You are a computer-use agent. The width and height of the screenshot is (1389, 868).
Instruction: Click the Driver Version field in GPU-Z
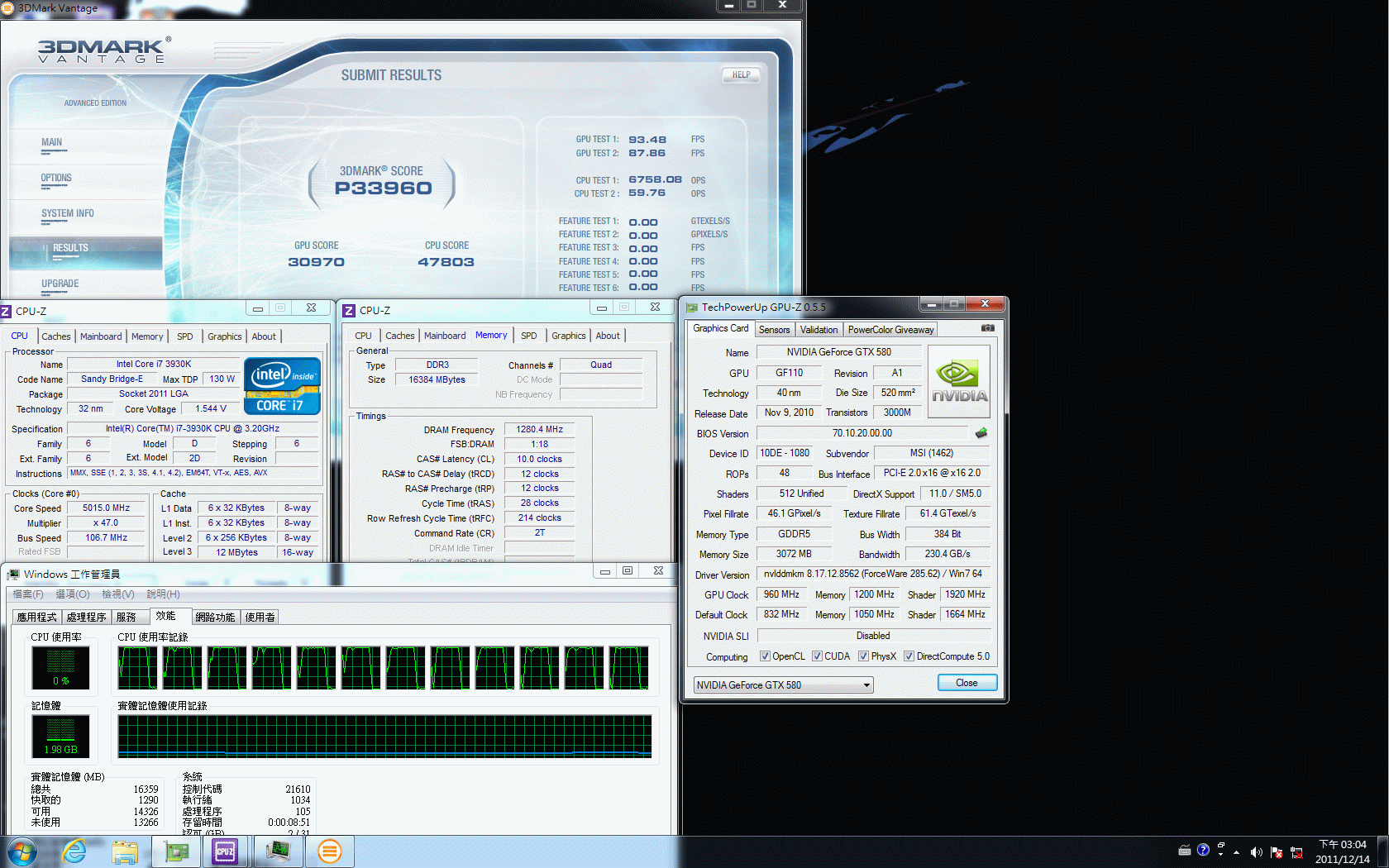click(873, 574)
